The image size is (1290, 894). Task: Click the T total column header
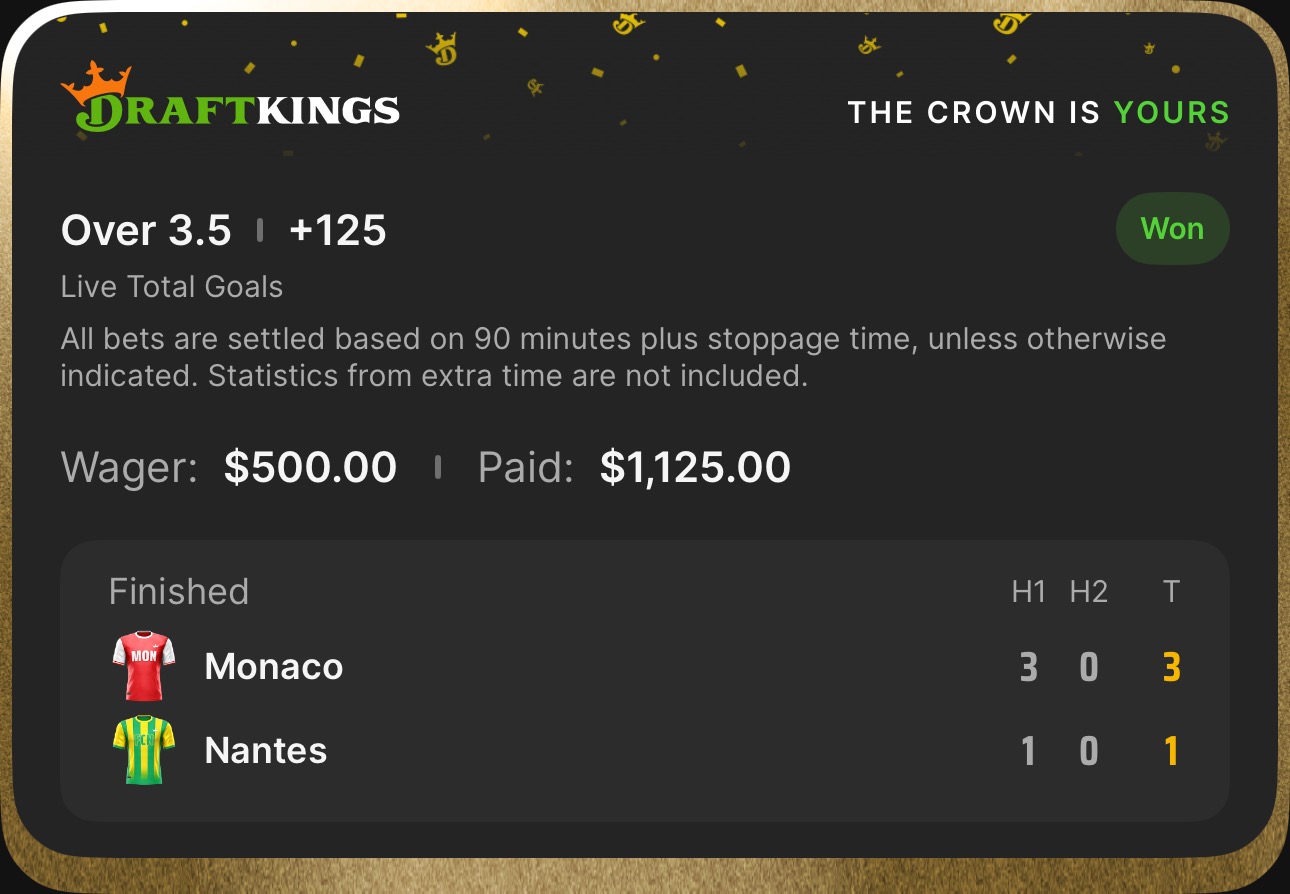(1171, 592)
